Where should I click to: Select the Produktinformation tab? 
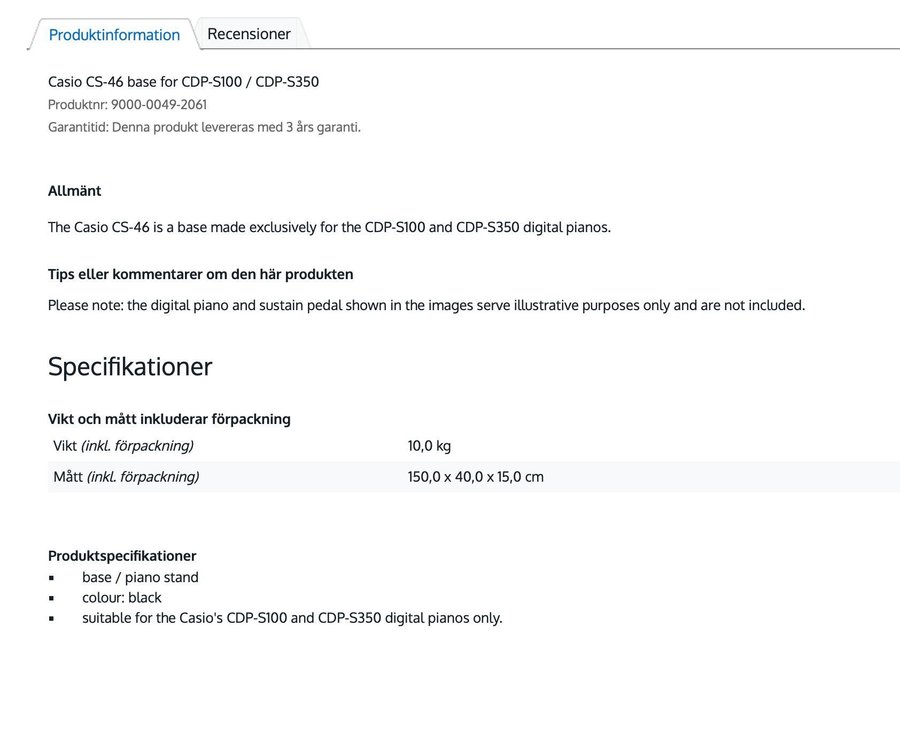[x=114, y=35]
